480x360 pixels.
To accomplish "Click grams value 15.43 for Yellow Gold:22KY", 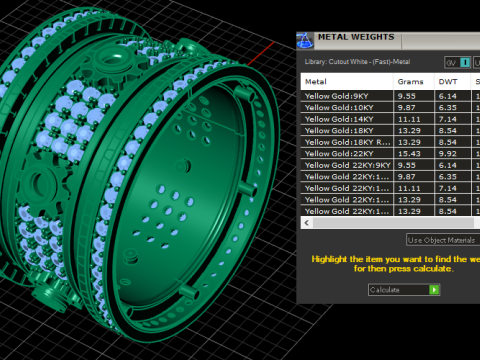I will coord(409,154).
